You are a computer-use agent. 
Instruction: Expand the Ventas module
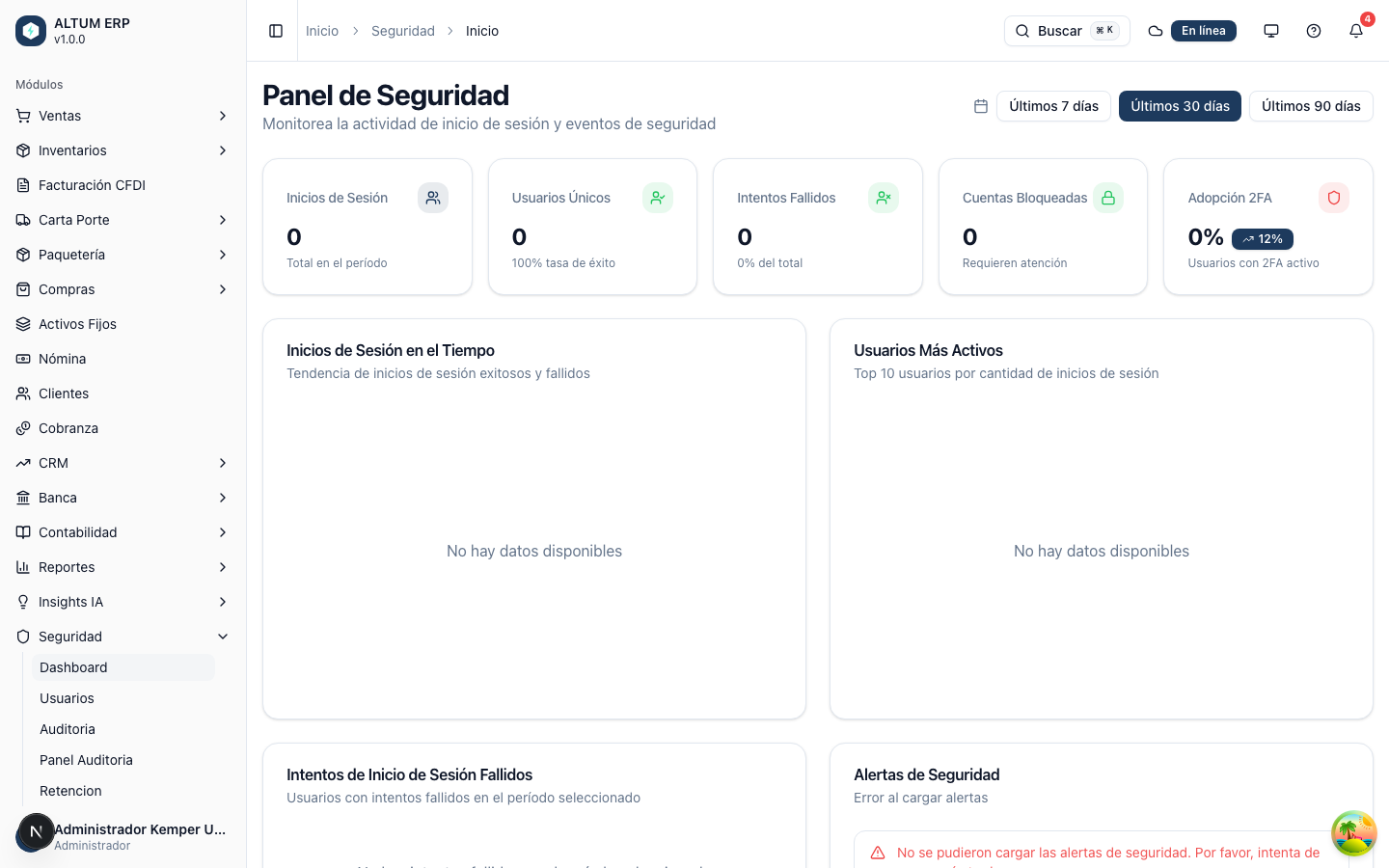pos(123,116)
